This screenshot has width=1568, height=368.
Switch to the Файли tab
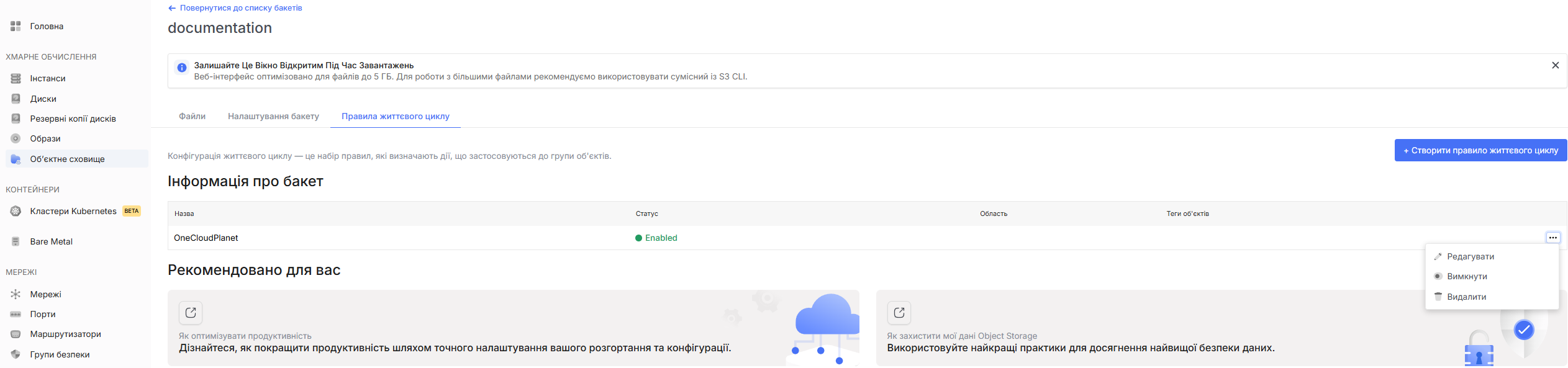tap(192, 116)
